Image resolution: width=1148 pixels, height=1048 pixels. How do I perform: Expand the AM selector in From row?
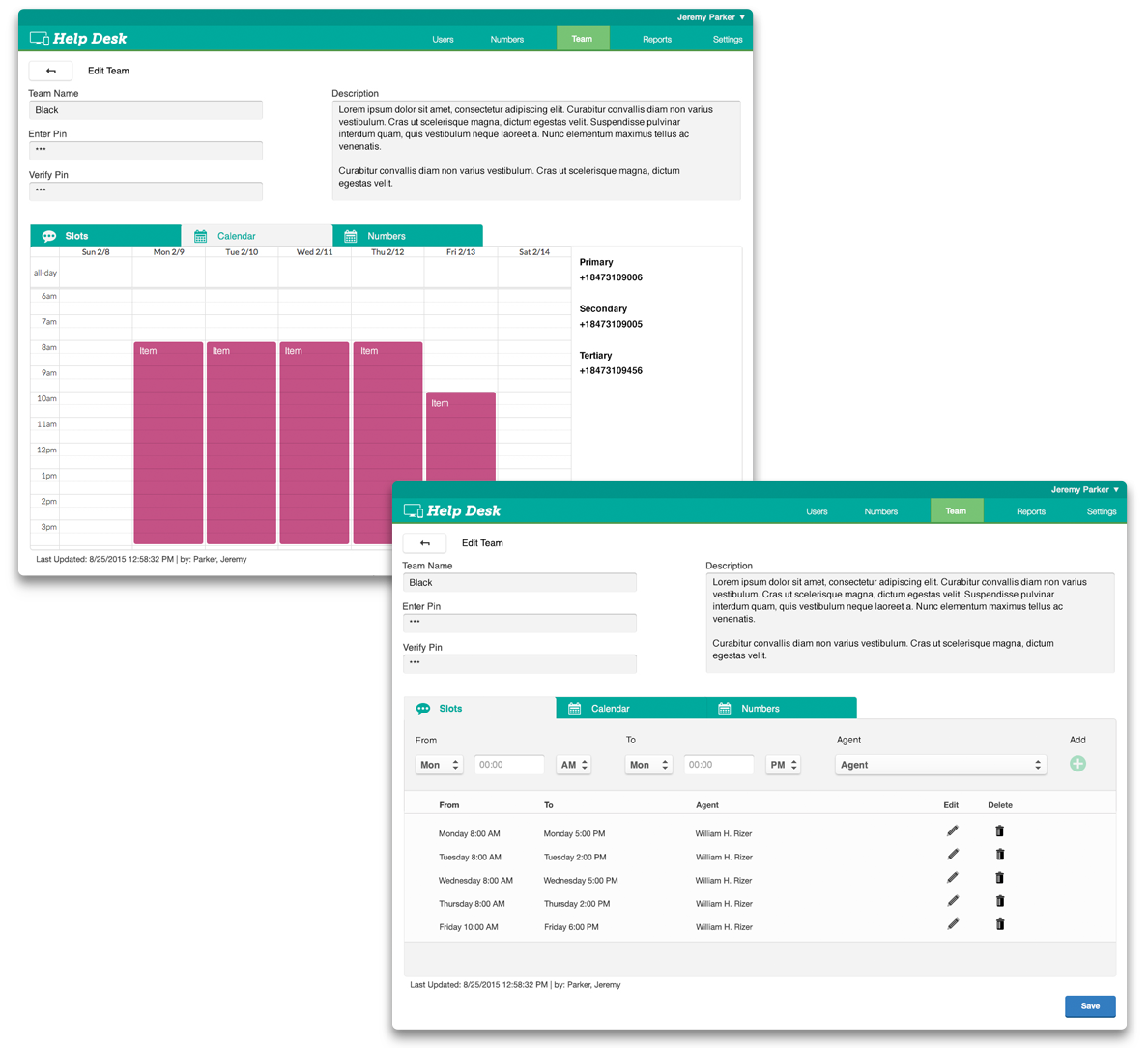coord(573,765)
